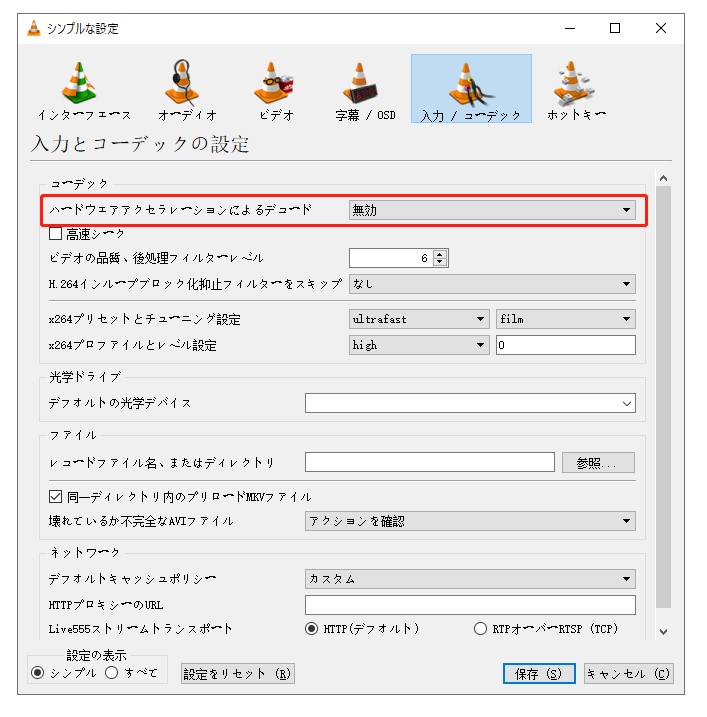707x717 pixels.
Task: Minimize the シンプルな設定 window
Action: point(570,28)
